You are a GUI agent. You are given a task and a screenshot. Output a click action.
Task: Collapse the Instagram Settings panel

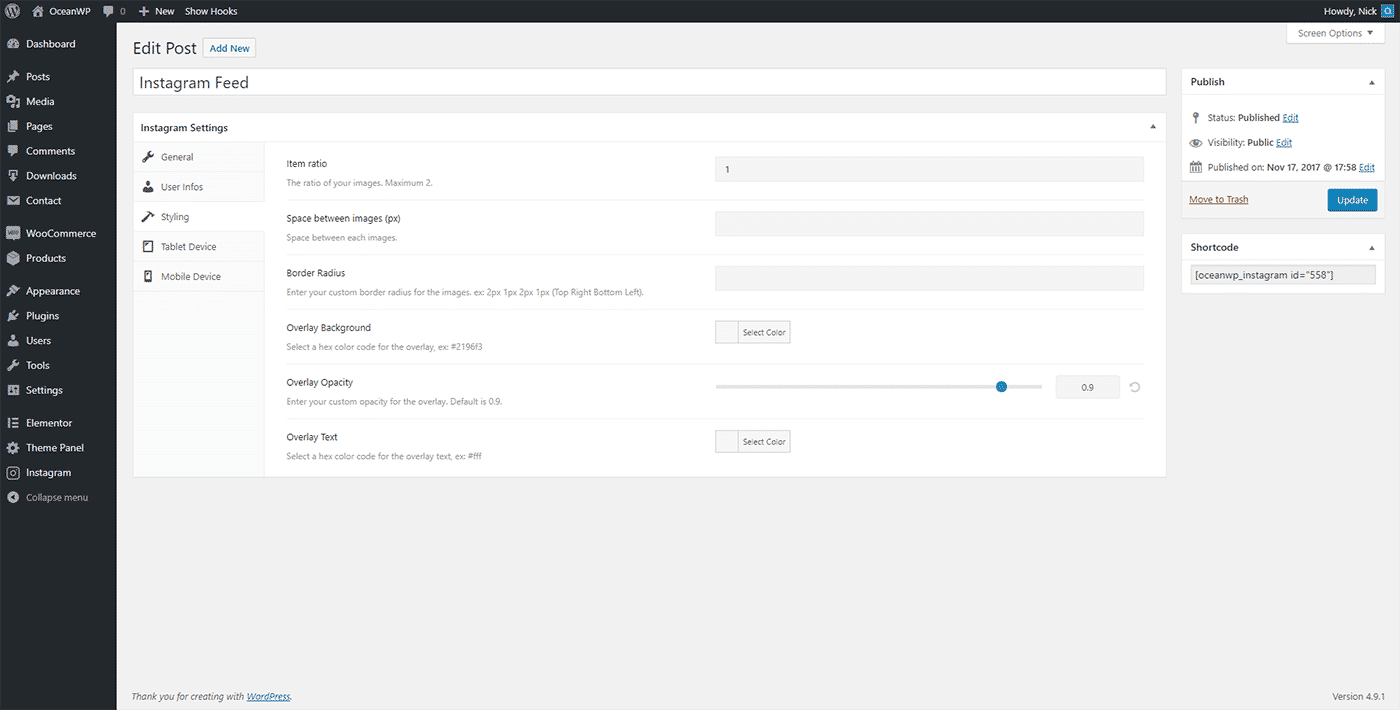point(1153,127)
